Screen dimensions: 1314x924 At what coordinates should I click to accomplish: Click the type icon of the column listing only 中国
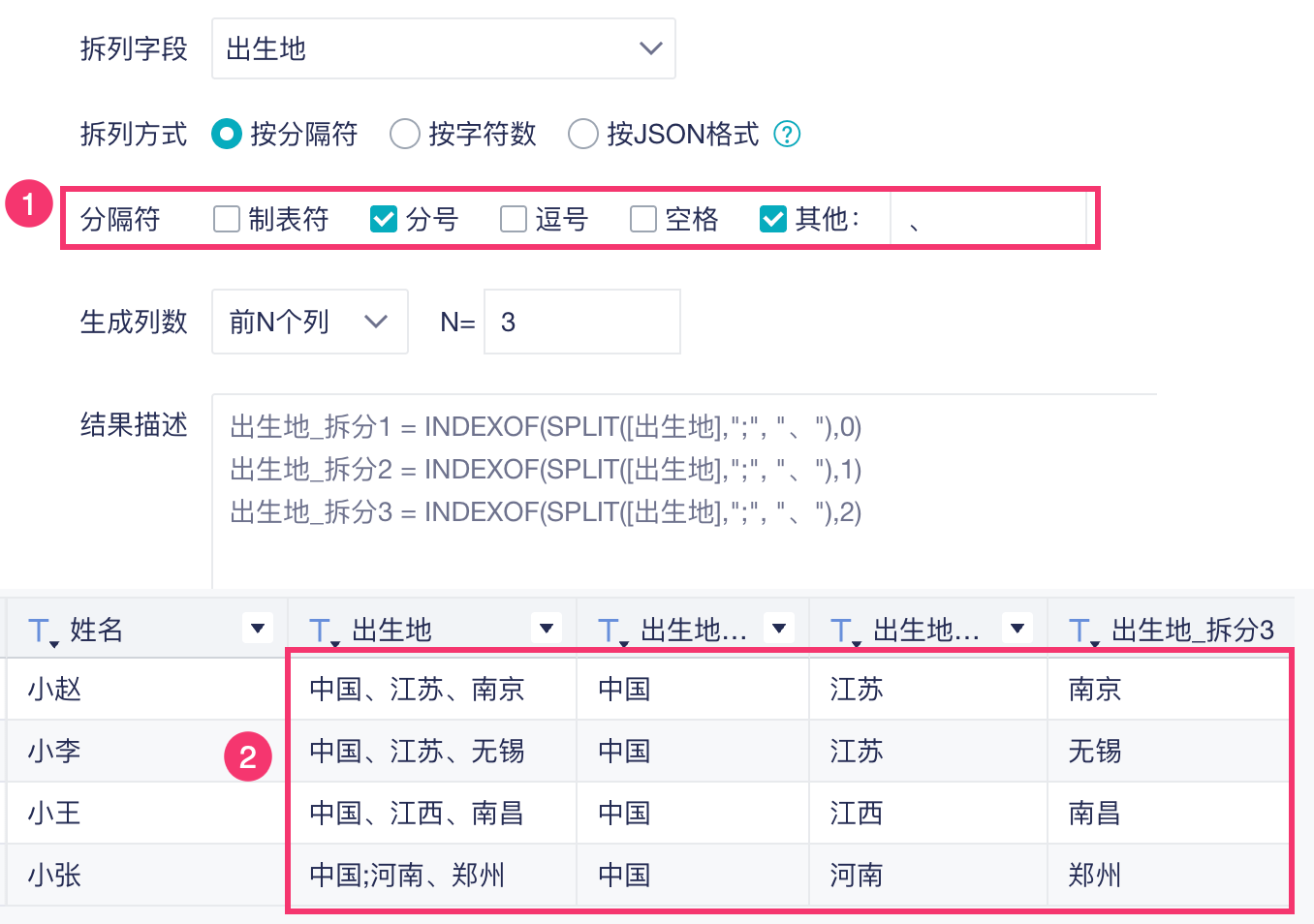tap(610, 631)
